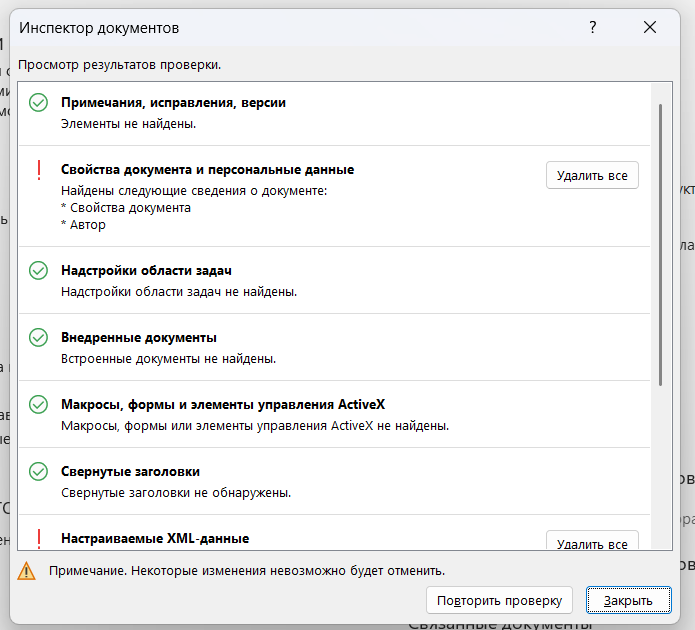695x630 pixels.
Task: Select heading Примечания, исправления, версии
Action: click(x=173, y=103)
